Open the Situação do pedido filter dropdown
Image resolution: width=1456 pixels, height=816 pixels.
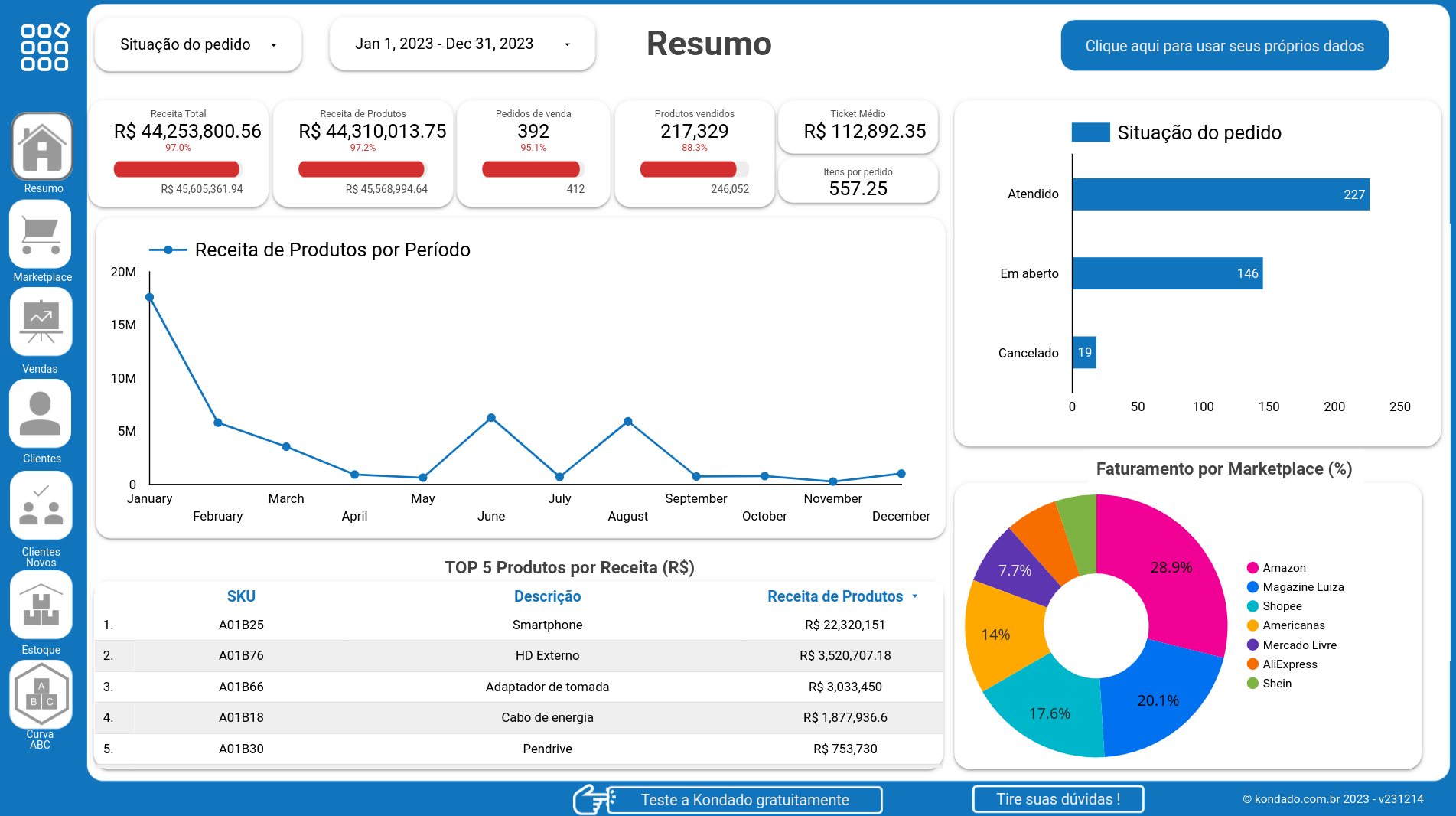pos(197,44)
